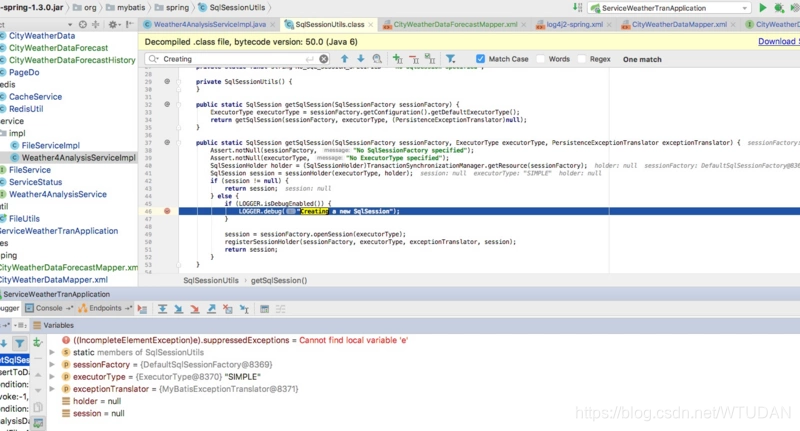Expand exceptionTranslator variable node

(52, 389)
